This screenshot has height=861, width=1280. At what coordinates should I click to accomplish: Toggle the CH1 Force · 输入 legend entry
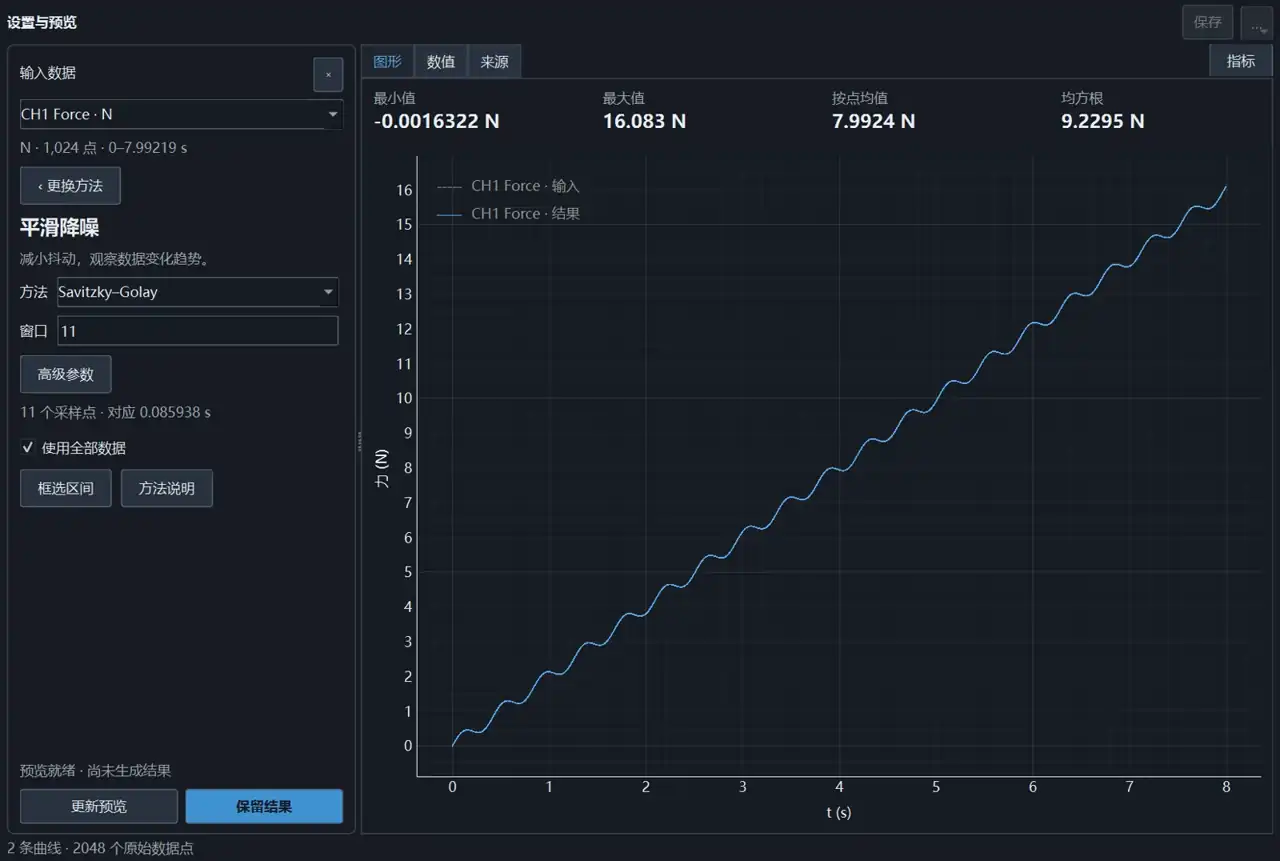508,186
